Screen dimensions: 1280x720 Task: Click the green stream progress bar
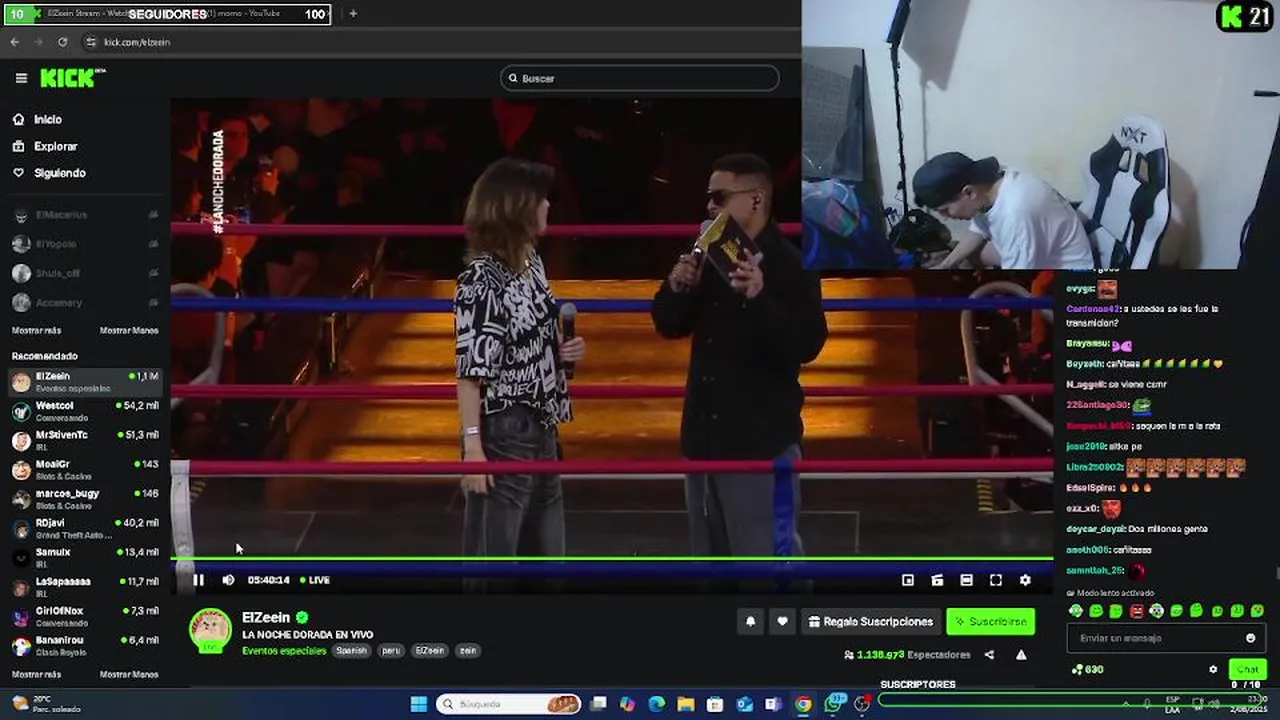click(x=612, y=558)
